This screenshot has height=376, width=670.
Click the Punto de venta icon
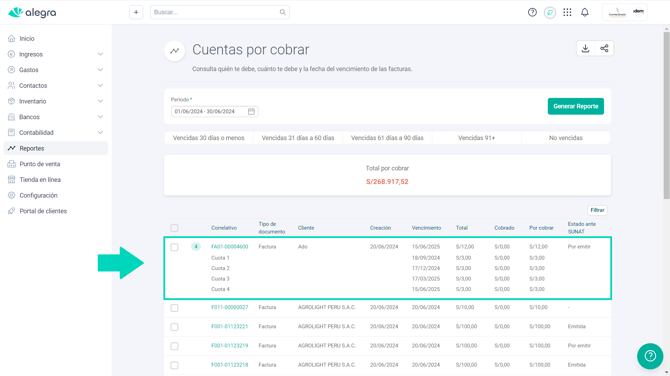click(x=12, y=164)
